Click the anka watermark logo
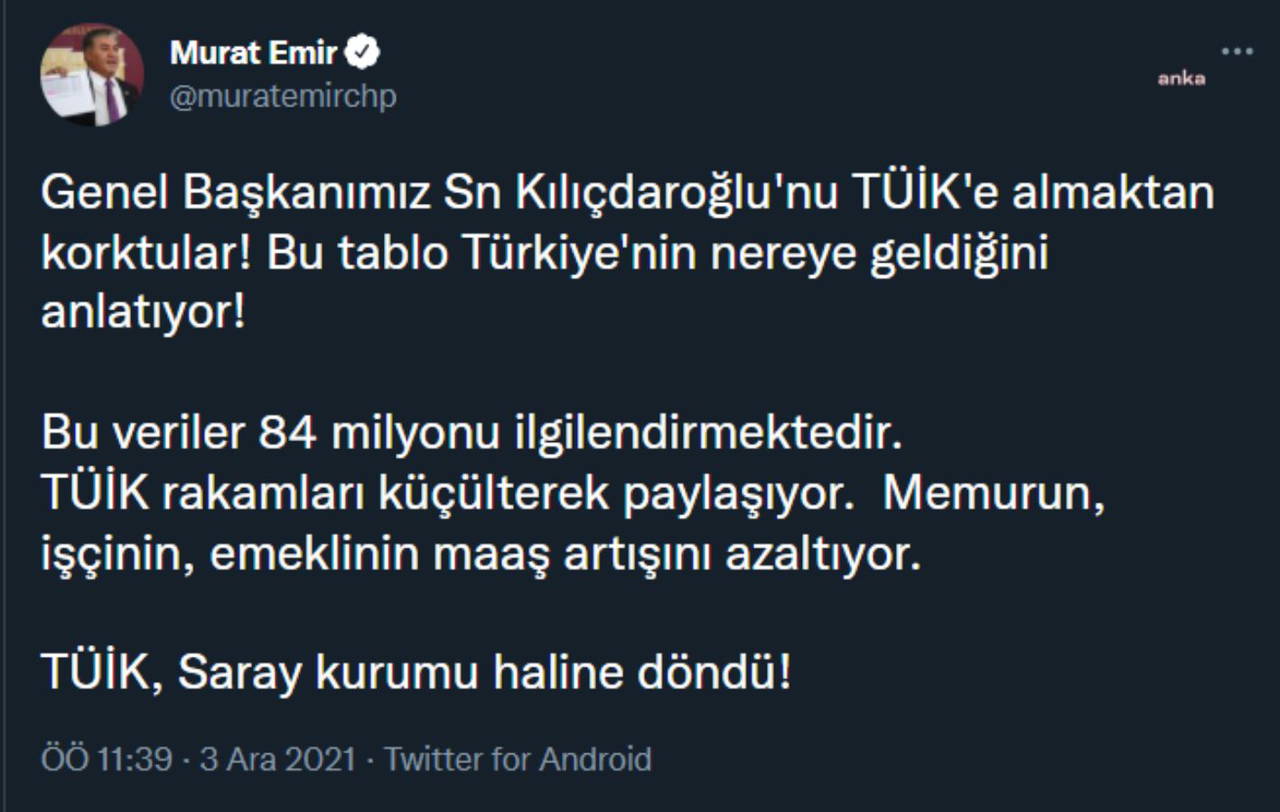 [x=1181, y=79]
